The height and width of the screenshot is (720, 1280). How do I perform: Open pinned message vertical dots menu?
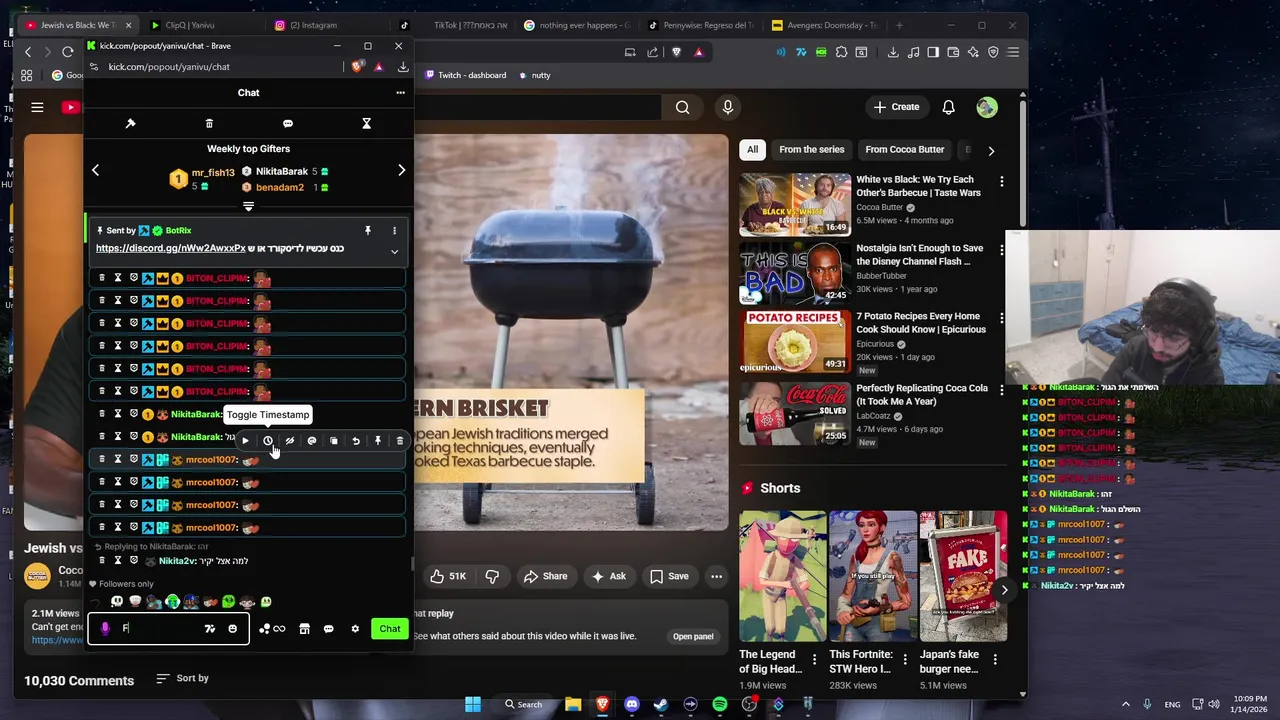pyautogui.click(x=394, y=231)
